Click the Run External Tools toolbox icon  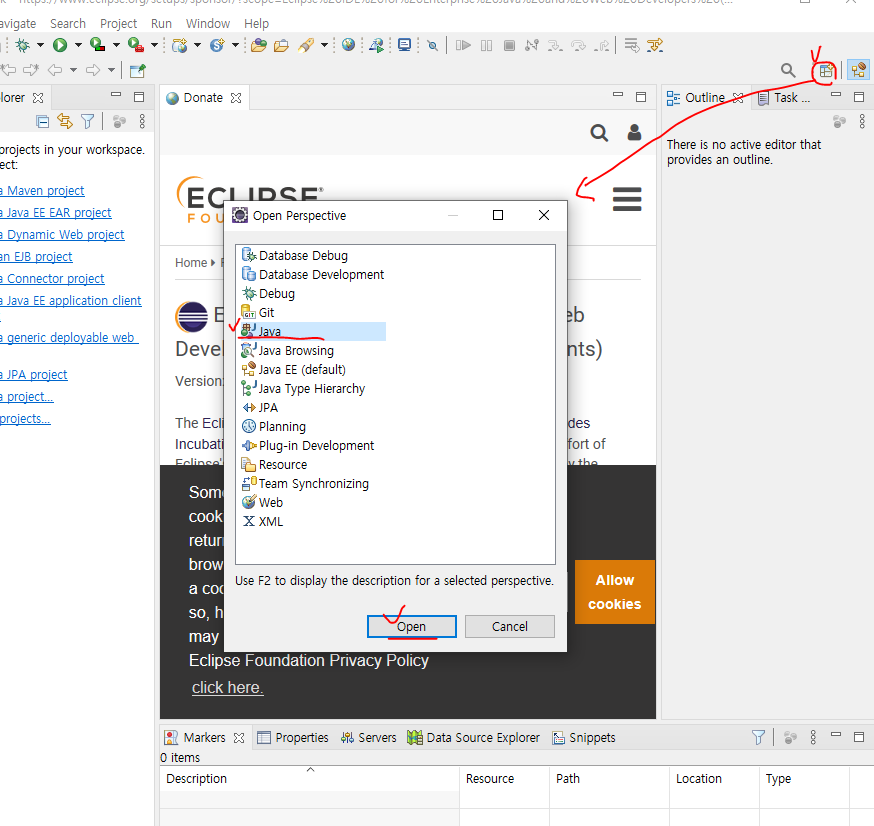tap(135, 45)
